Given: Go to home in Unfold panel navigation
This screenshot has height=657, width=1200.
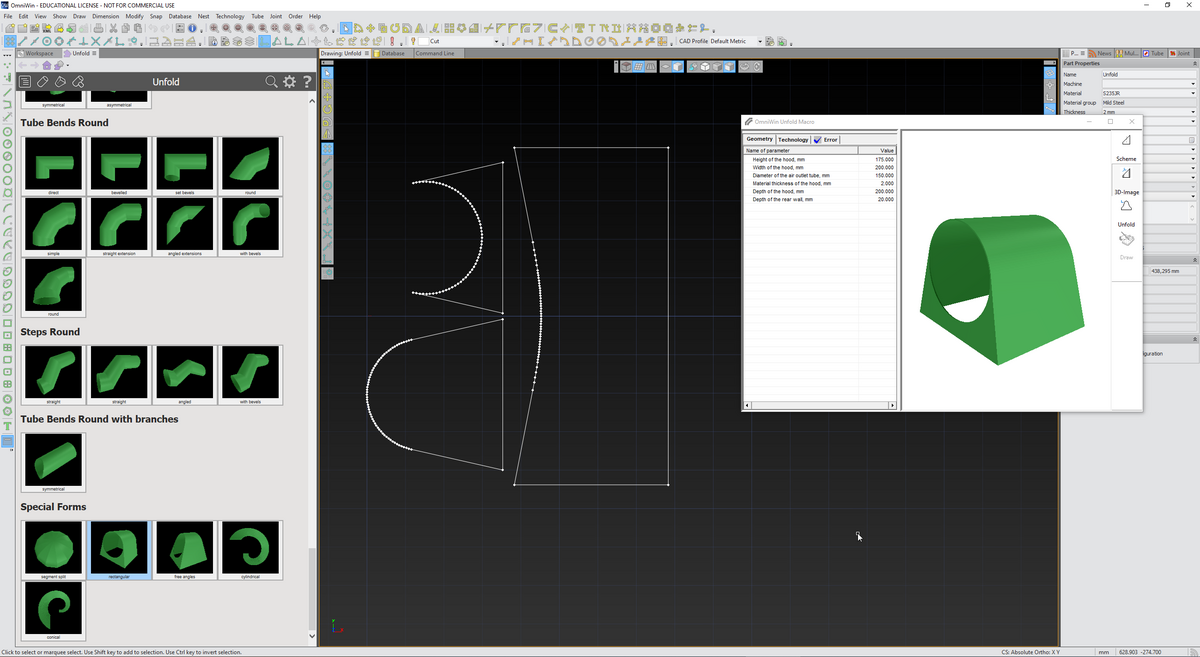Looking at the screenshot, I should click(x=46, y=65).
